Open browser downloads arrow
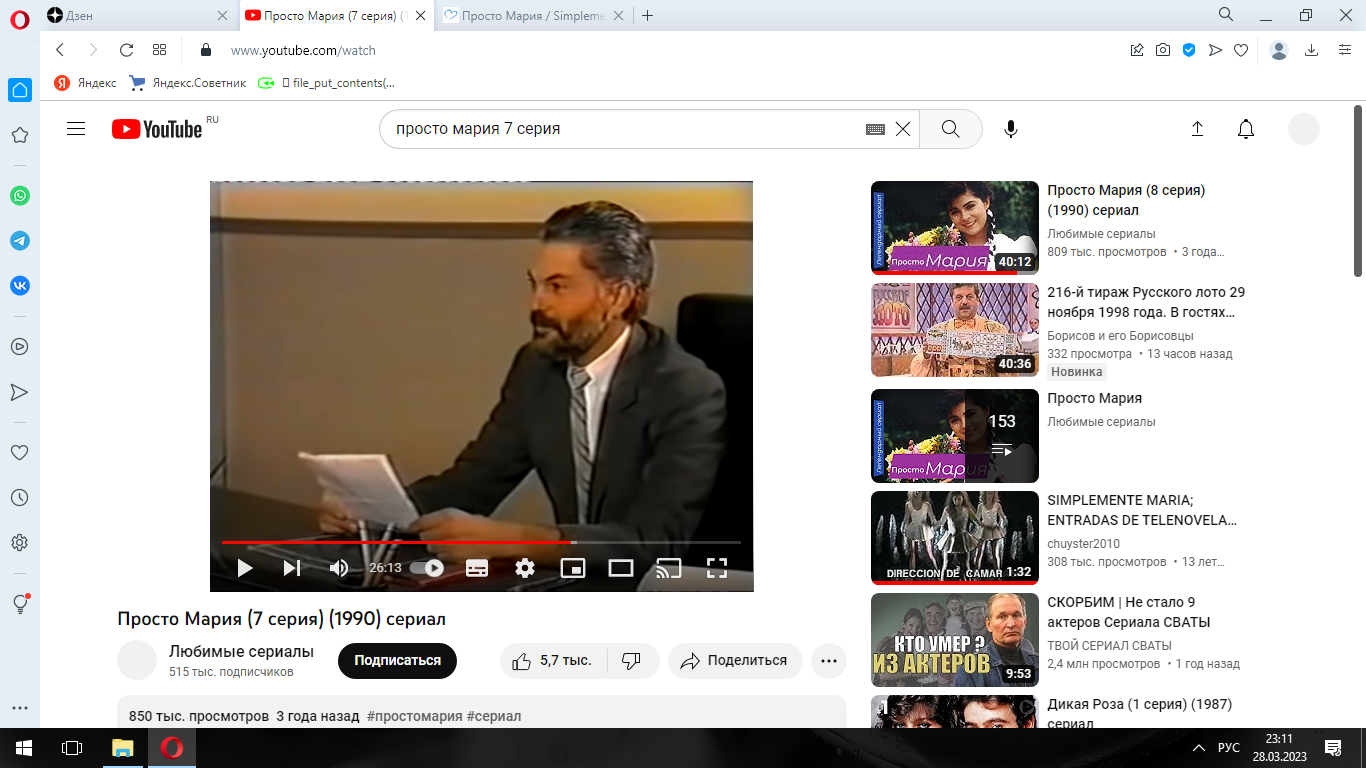The height and width of the screenshot is (768, 1366). tap(1312, 50)
